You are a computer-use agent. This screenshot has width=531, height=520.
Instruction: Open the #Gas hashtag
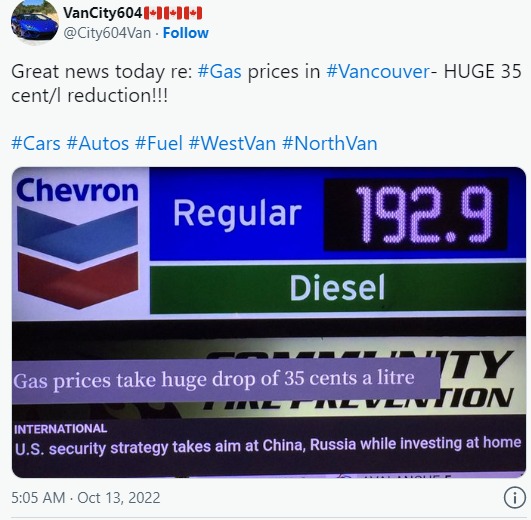(x=219, y=71)
